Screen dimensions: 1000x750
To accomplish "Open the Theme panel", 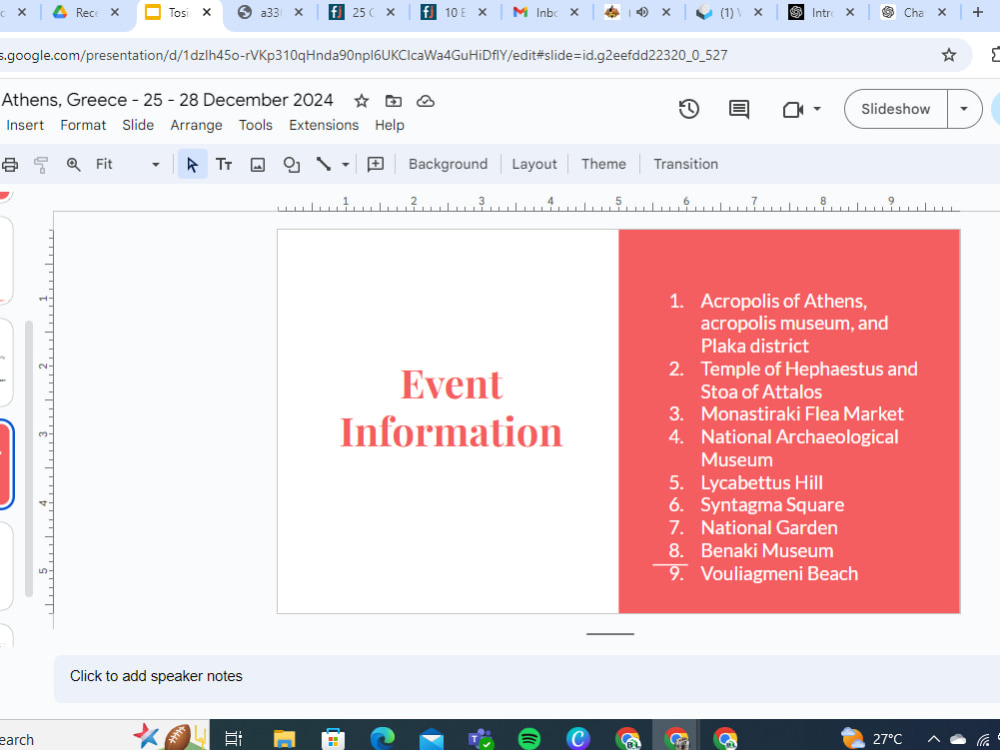I will pyautogui.click(x=603, y=165).
